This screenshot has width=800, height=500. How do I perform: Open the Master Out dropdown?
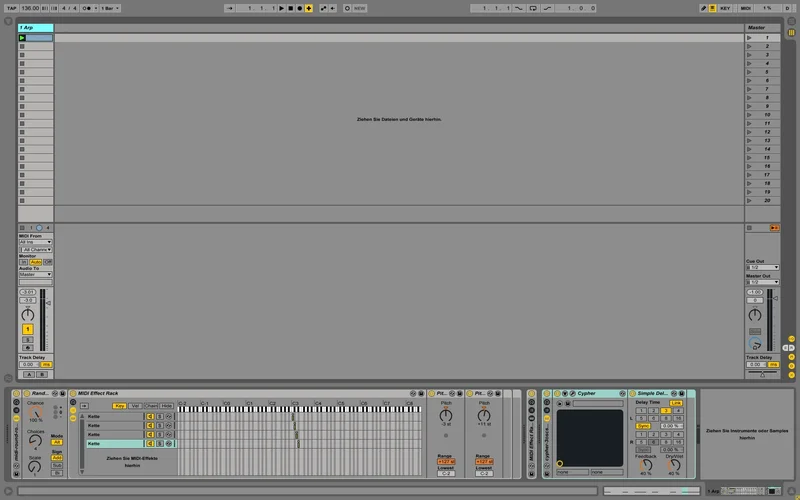[762, 282]
